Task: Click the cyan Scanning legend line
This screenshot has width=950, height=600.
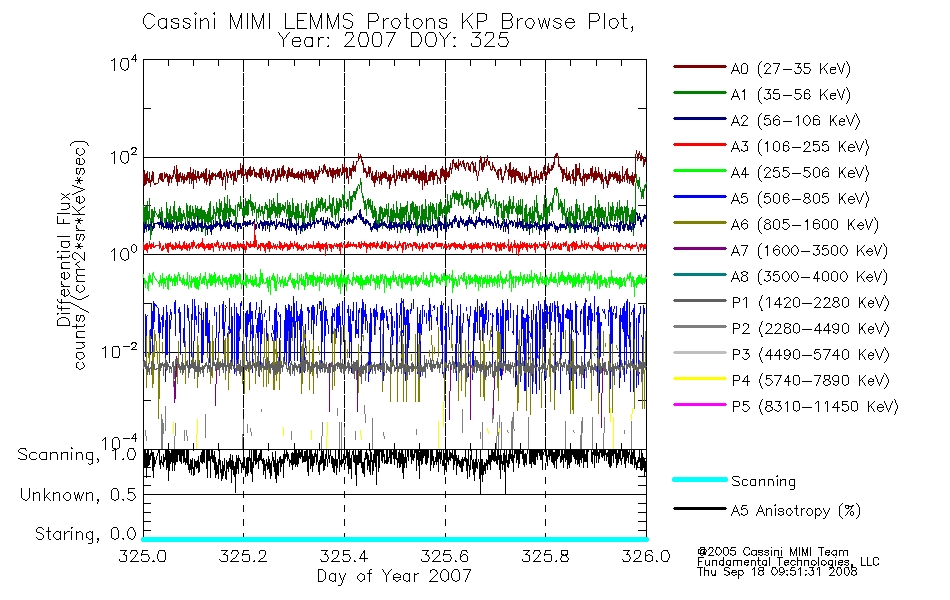Action: coord(700,479)
